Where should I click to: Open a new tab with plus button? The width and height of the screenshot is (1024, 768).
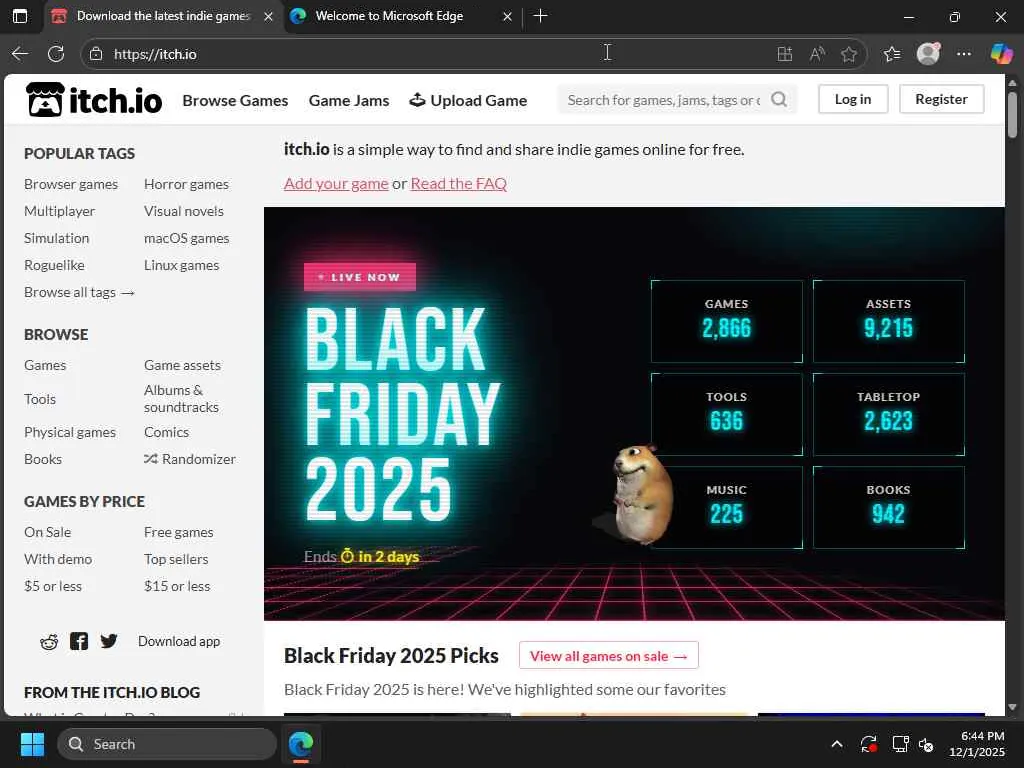point(540,16)
